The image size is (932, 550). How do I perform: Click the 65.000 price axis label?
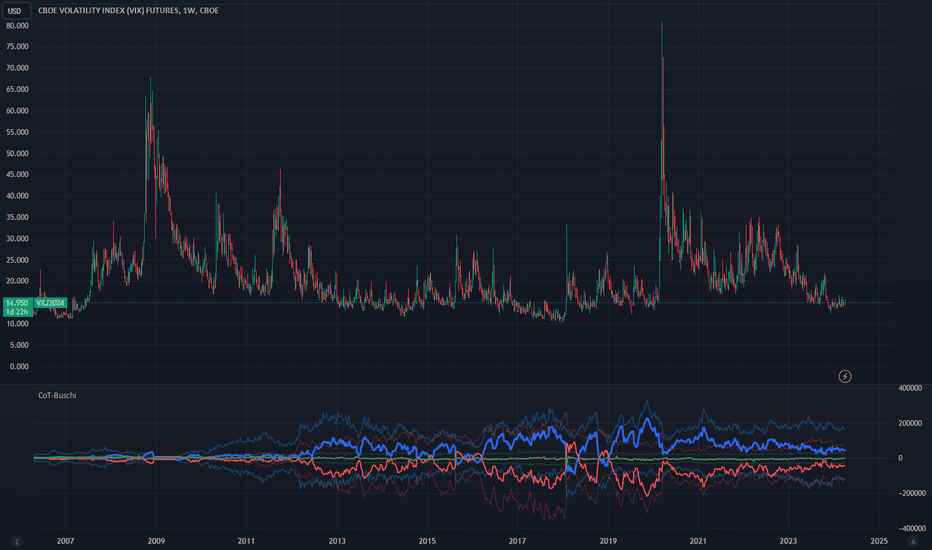point(17,89)
